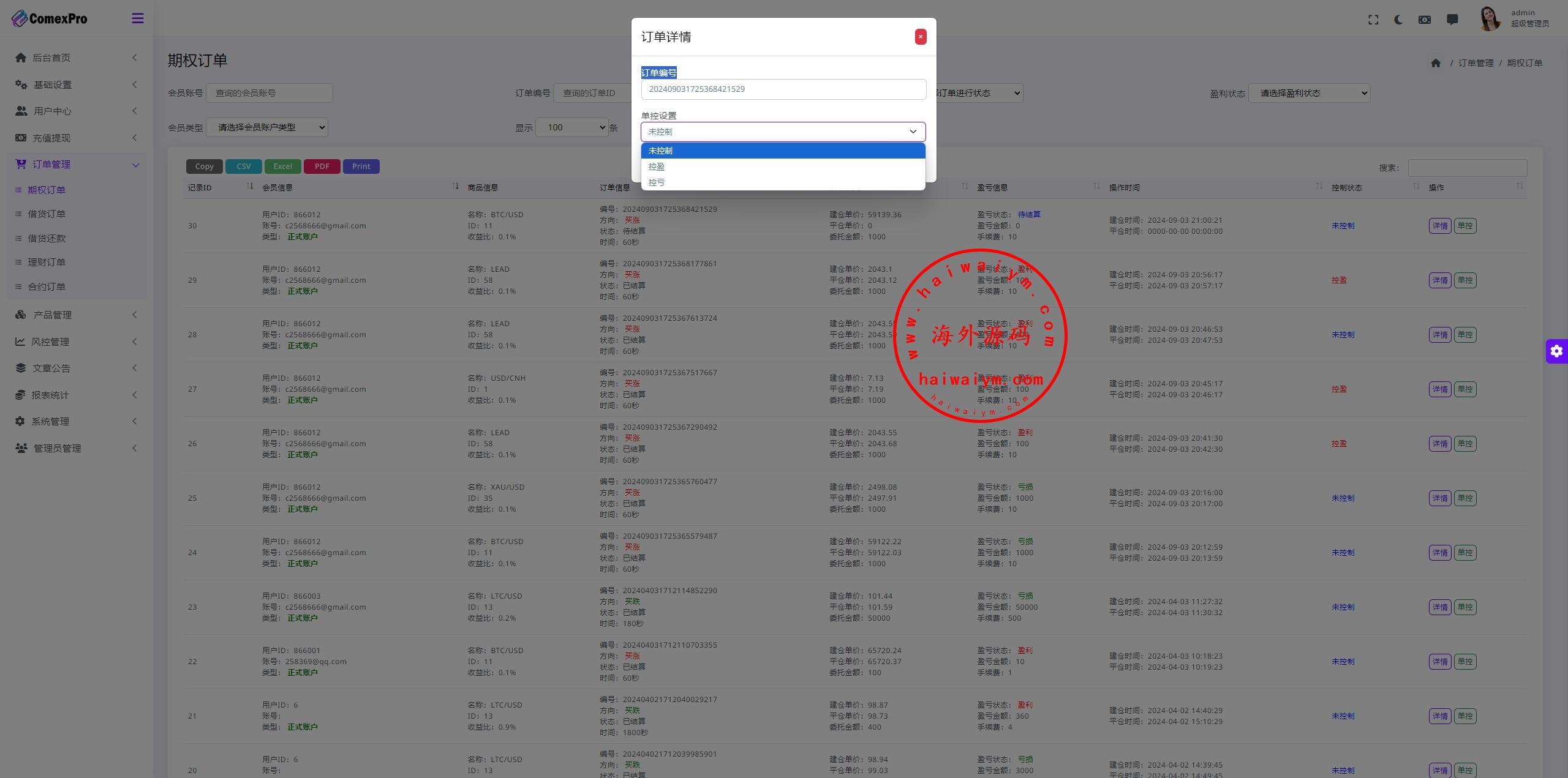
Task: Click the hamburger menu icon beside ComexPro
Action: tap(138, 18)
